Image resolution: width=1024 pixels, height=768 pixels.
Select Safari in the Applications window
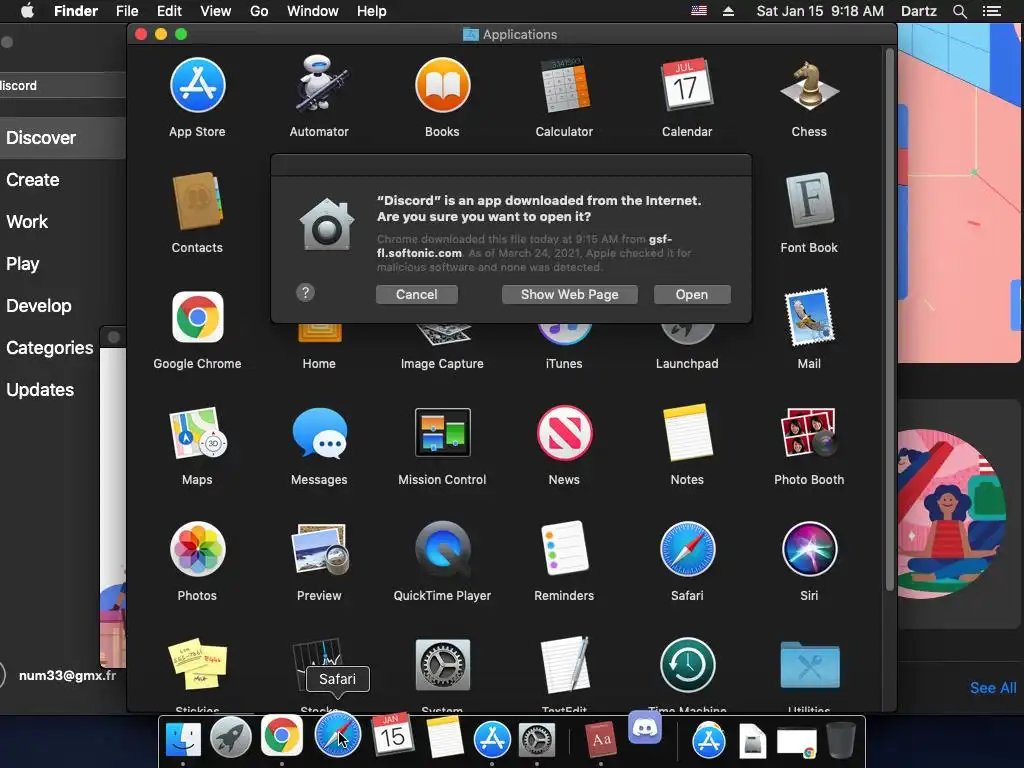687,549
